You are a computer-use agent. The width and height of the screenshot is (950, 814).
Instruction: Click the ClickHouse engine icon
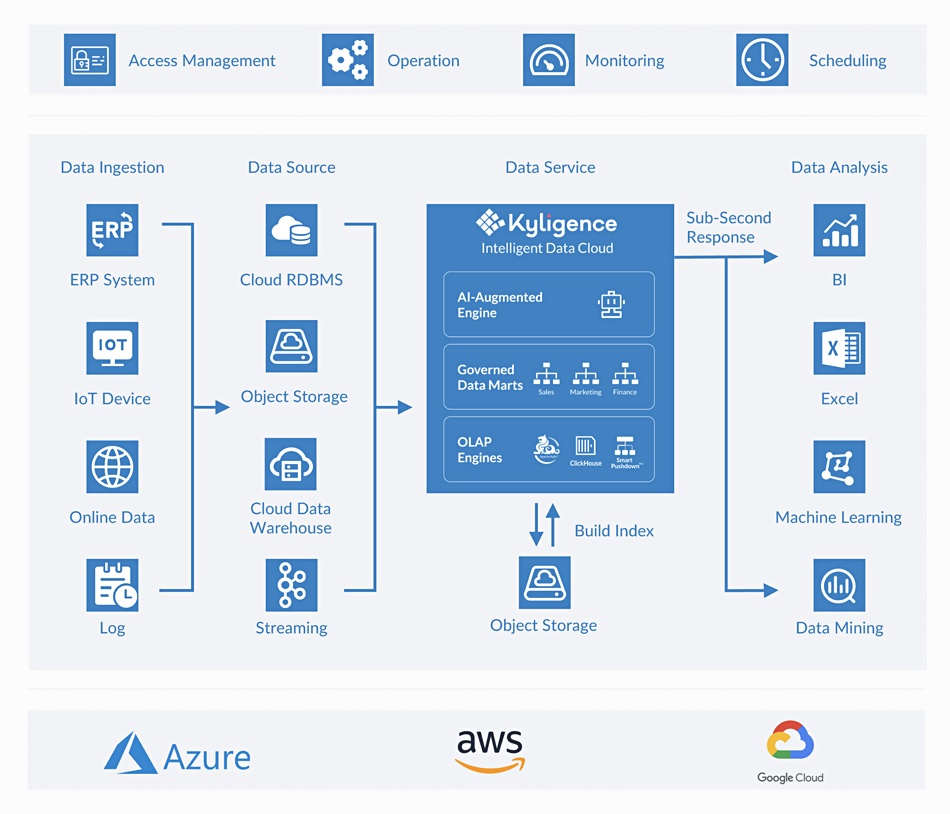585,451
